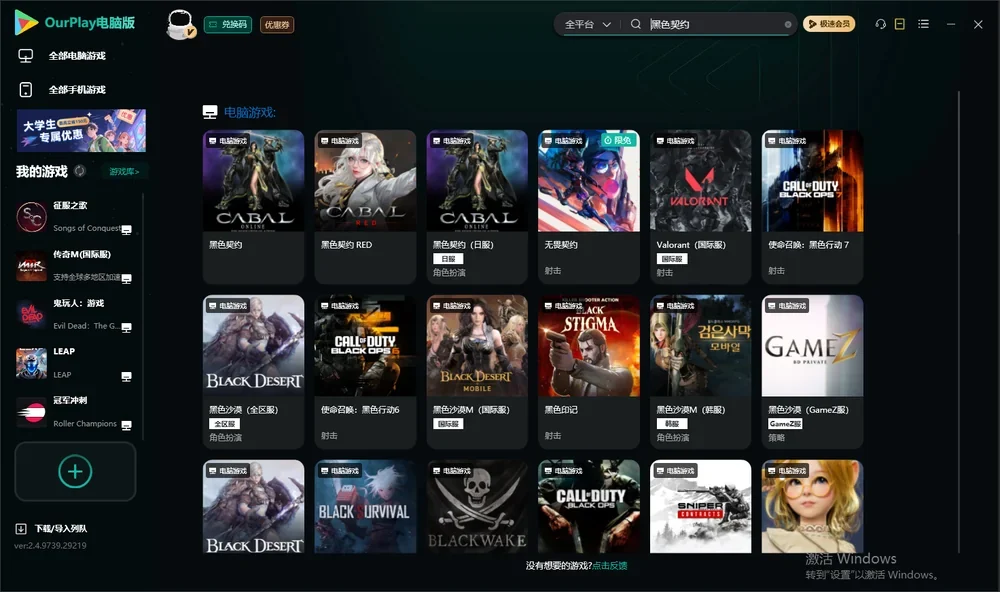The height and width of the screenshot is (592, 1000).
Task: Click the search input field
Action: [x=714, y=24]
